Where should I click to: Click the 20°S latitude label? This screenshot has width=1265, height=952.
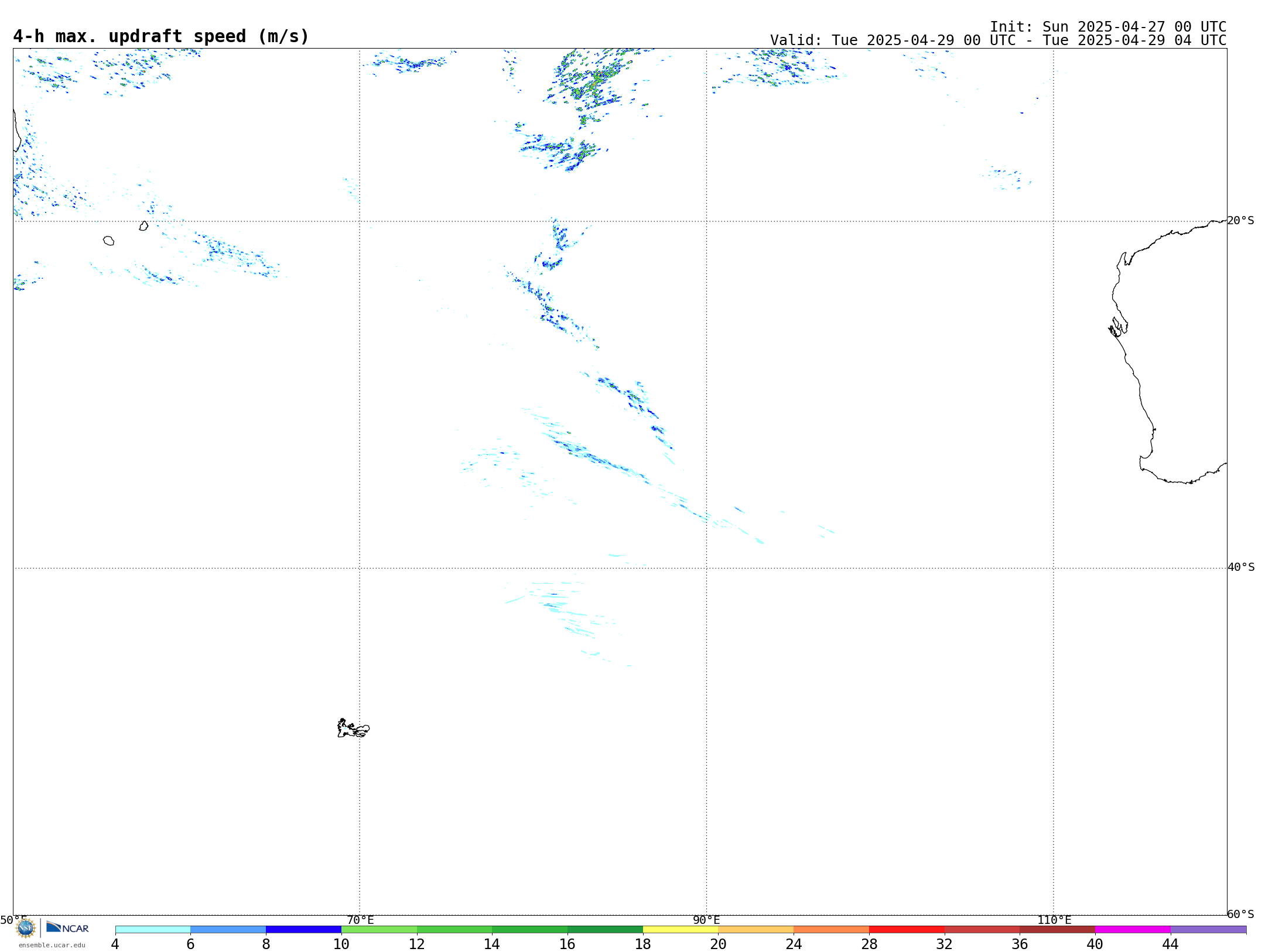[1240, 221]
